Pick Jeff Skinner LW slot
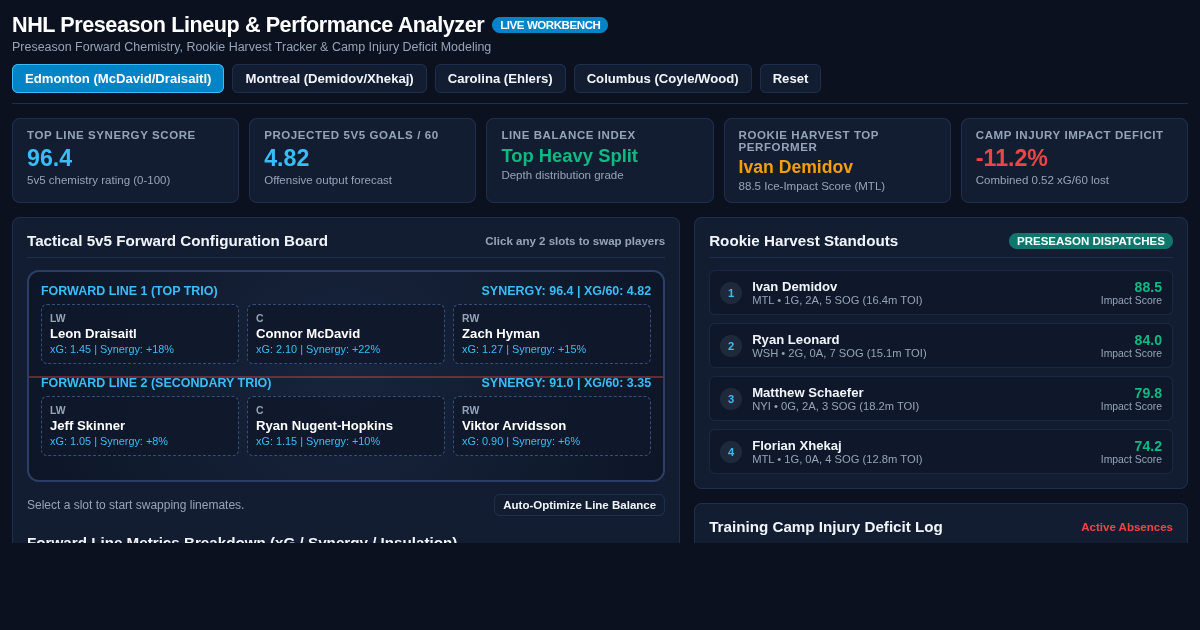Viewport: 1200px width, 630px height. point(140,426)
